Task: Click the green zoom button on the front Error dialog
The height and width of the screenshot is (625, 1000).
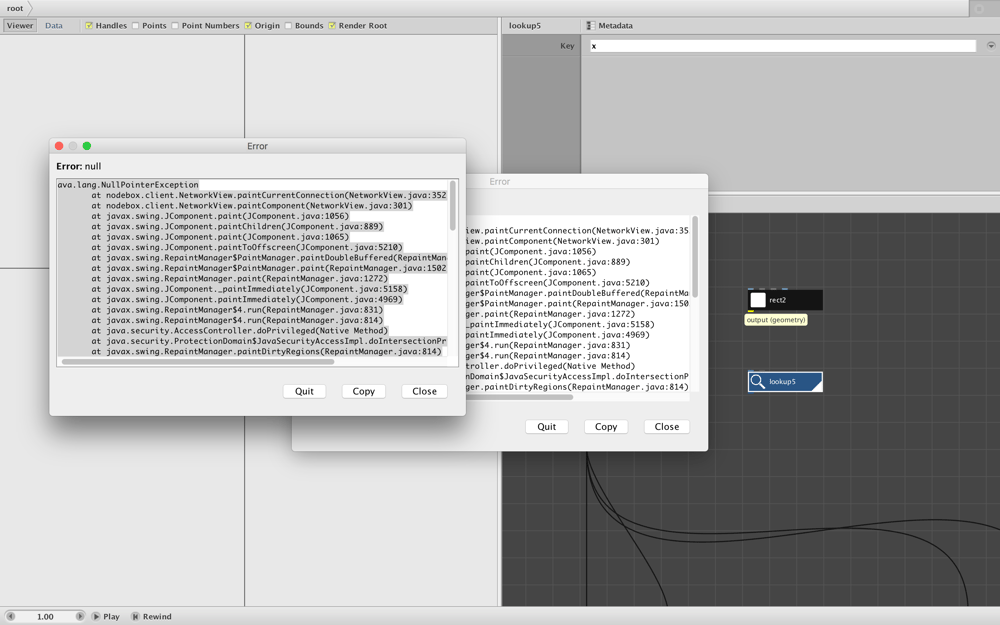Action: pos(87,146)
